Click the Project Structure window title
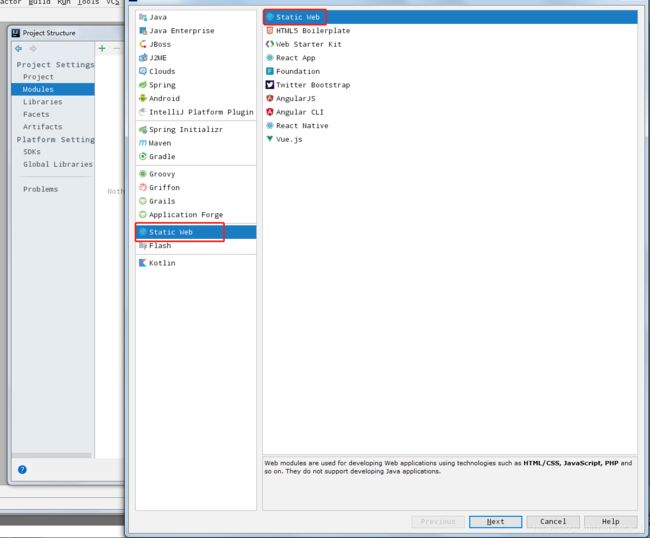 [49, 33]
